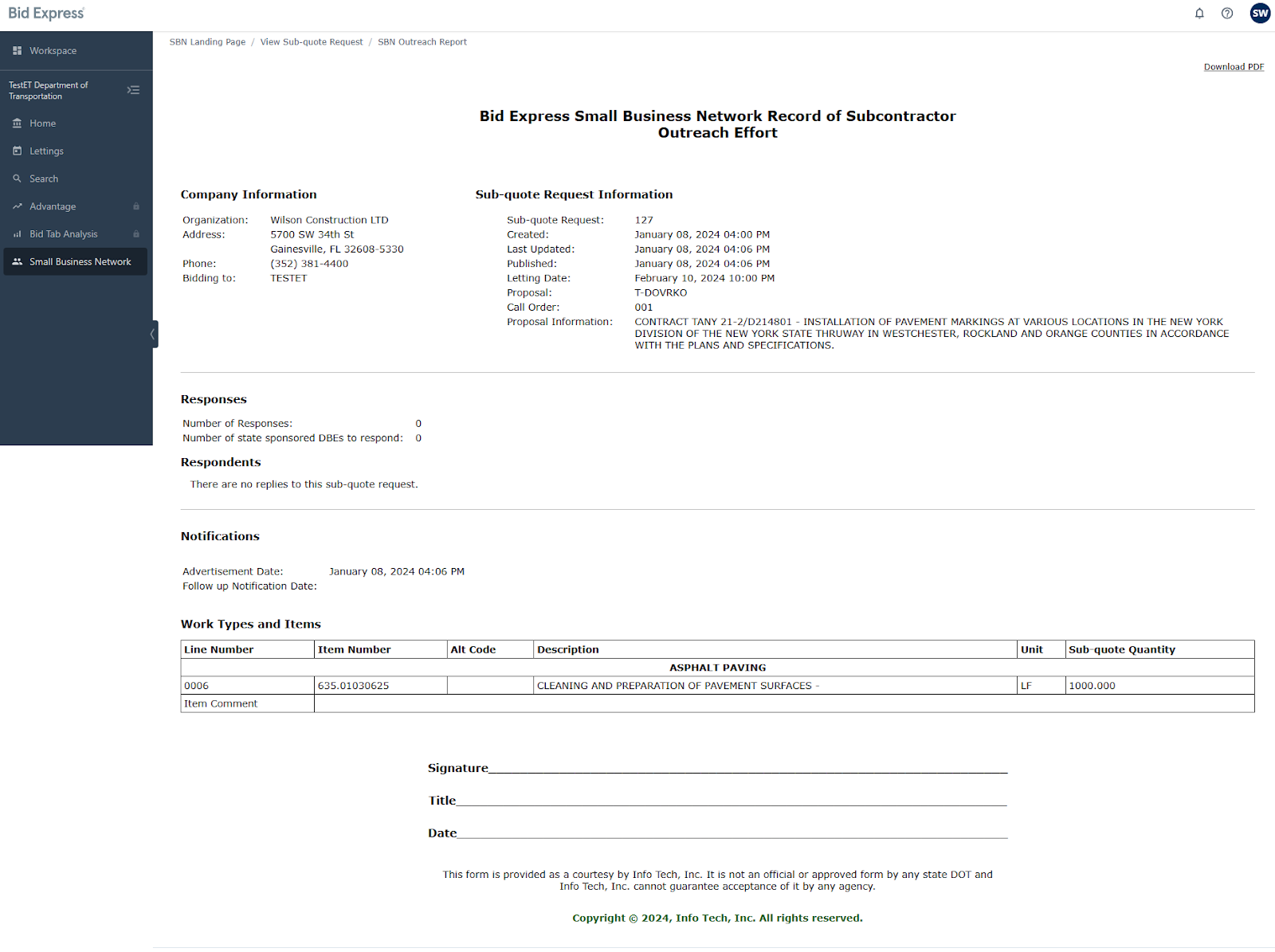Click the Home building icon
Screen dimensions: 1275x952
(18, 123)
